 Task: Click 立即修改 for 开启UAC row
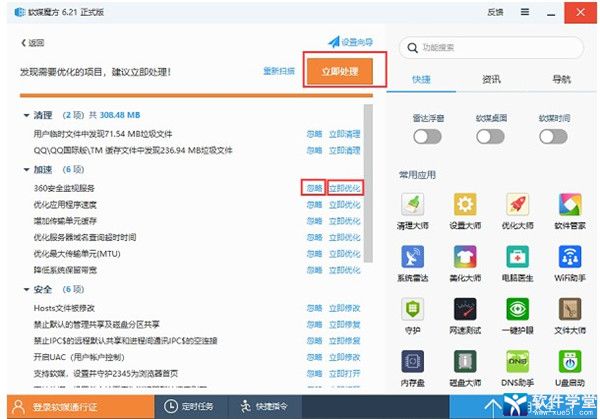click(x=345, y=357)
